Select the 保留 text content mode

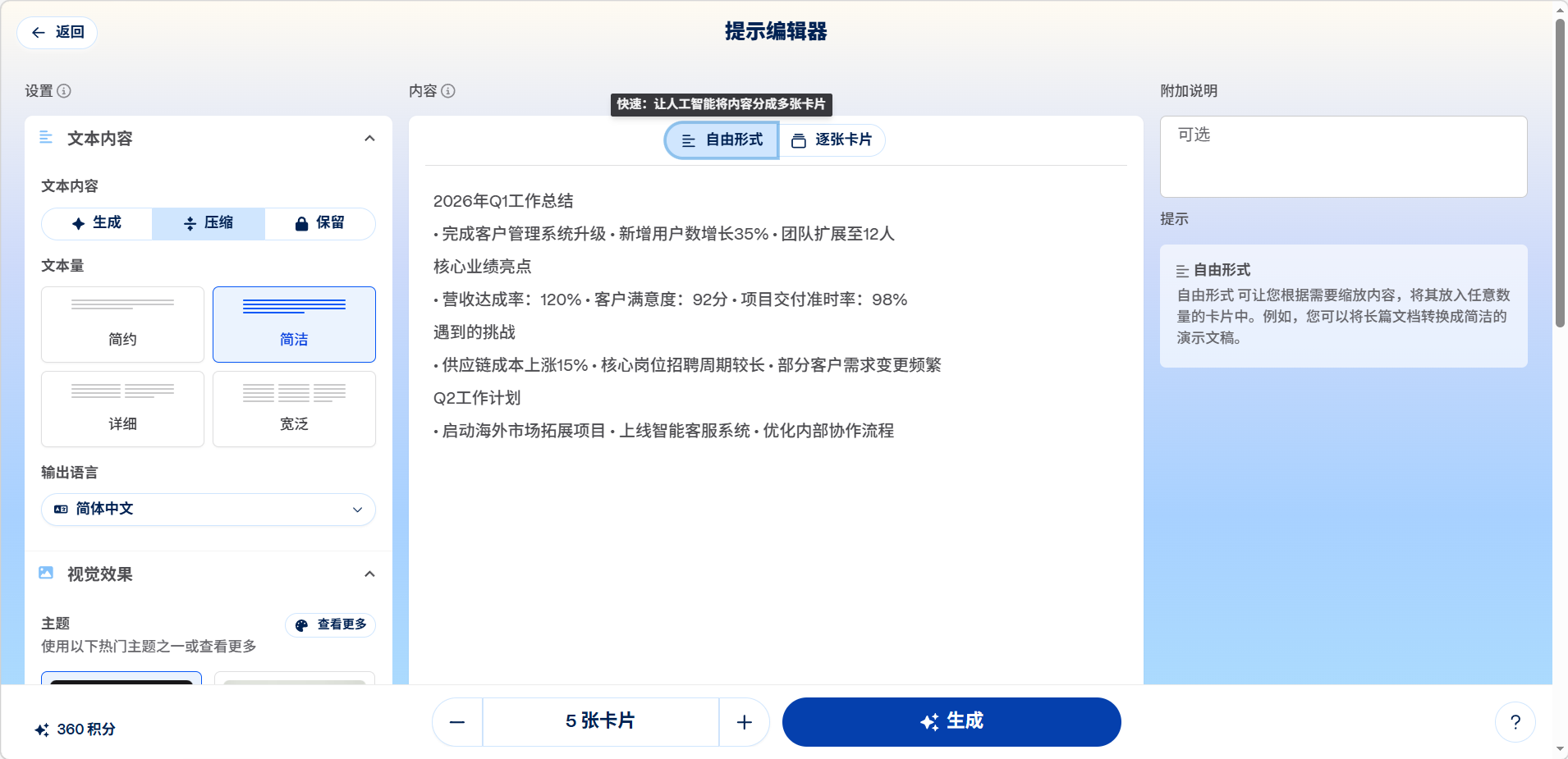[x=320, y=223]
